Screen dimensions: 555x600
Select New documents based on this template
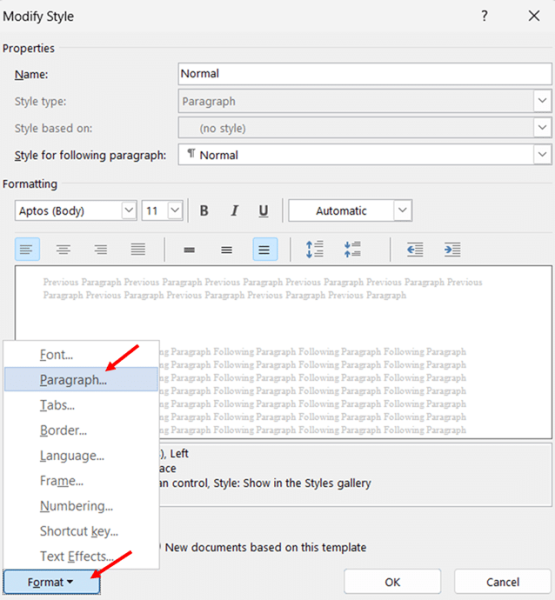(x=265, y=547)
